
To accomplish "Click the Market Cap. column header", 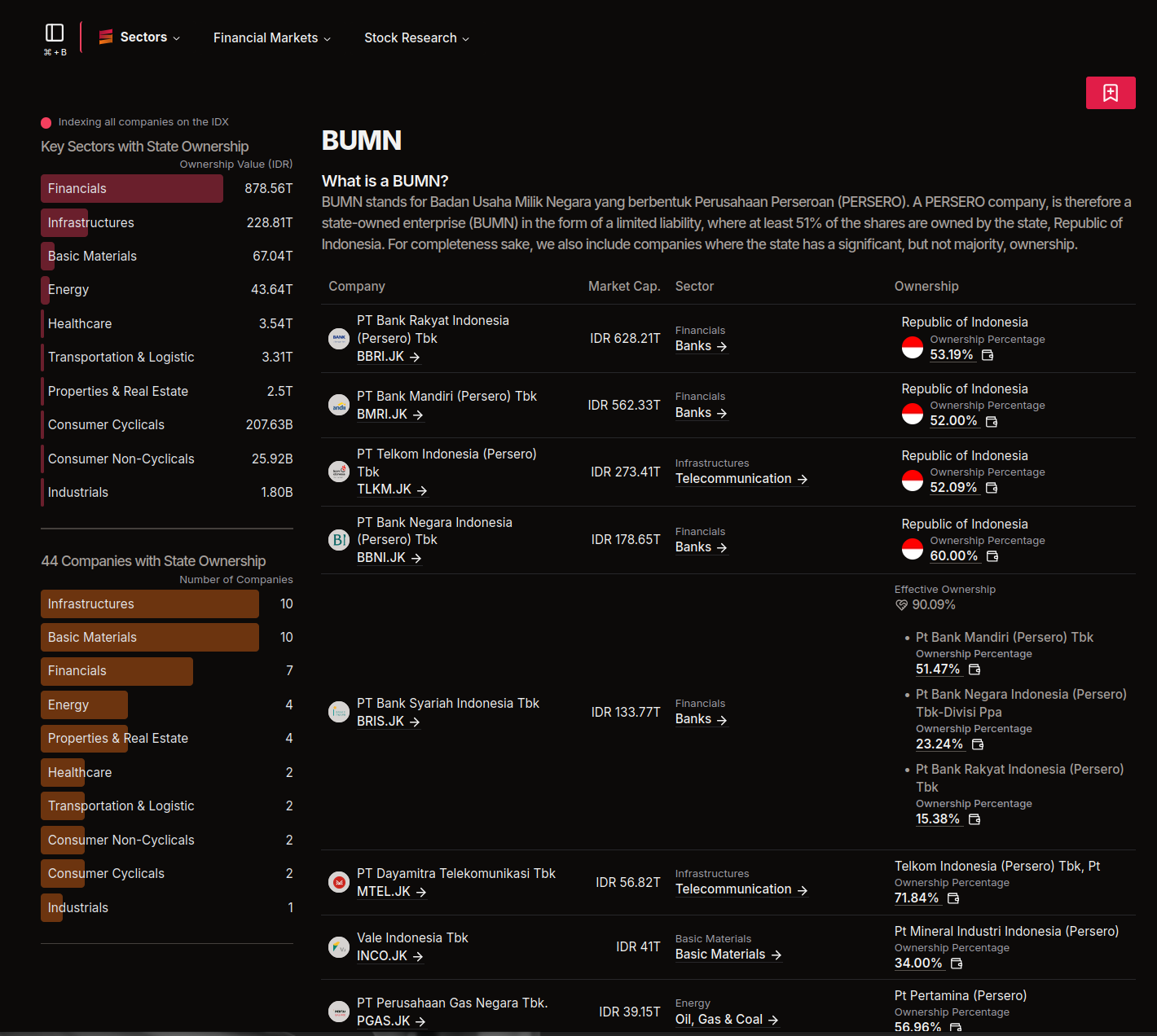I will (x=624, y=287).
